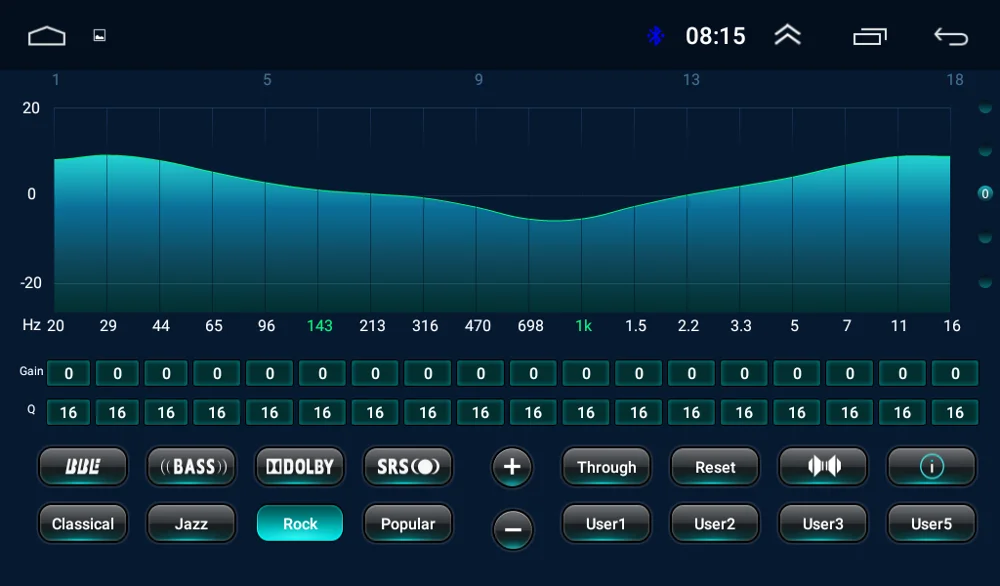
Task: Select the 5 kHz band gain field
Action: click(x=797, y=374)
